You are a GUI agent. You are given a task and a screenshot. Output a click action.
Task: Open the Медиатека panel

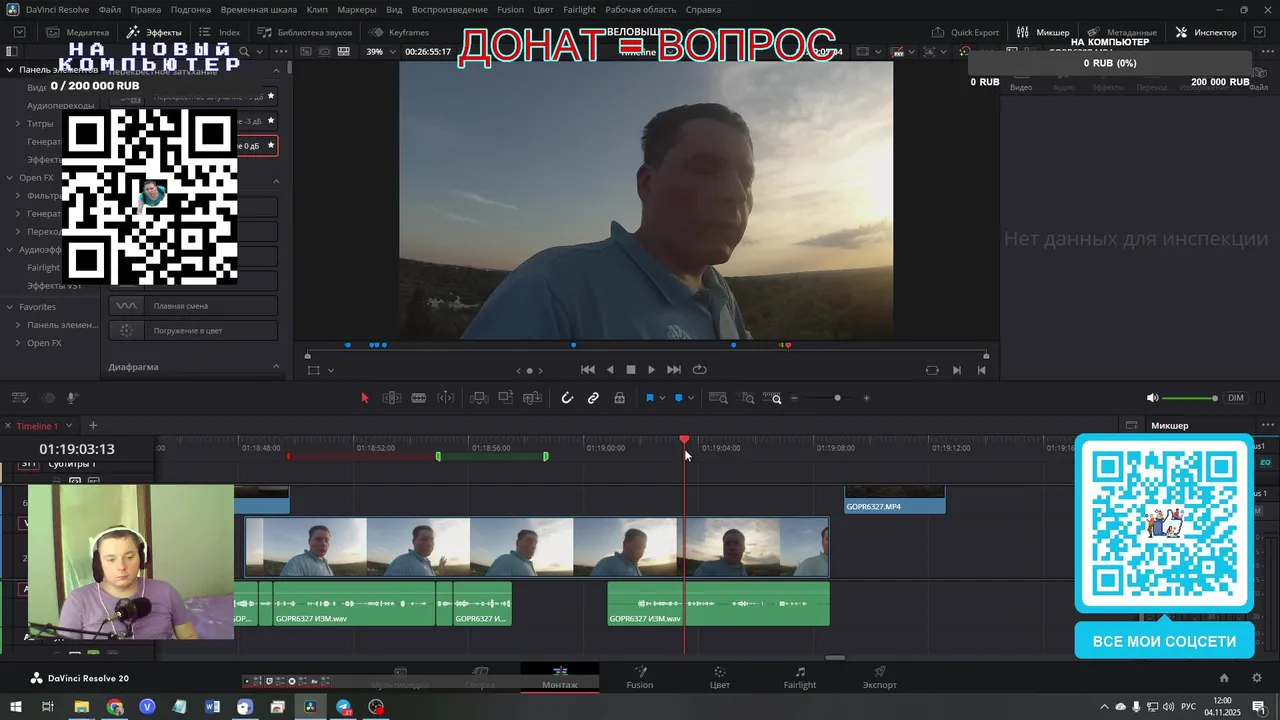tap(76, 32)
